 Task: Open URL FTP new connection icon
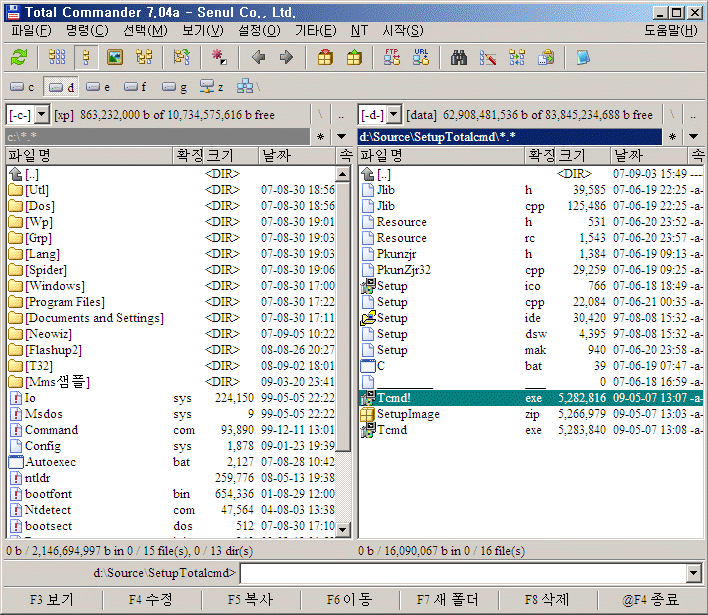click(421, 57)
